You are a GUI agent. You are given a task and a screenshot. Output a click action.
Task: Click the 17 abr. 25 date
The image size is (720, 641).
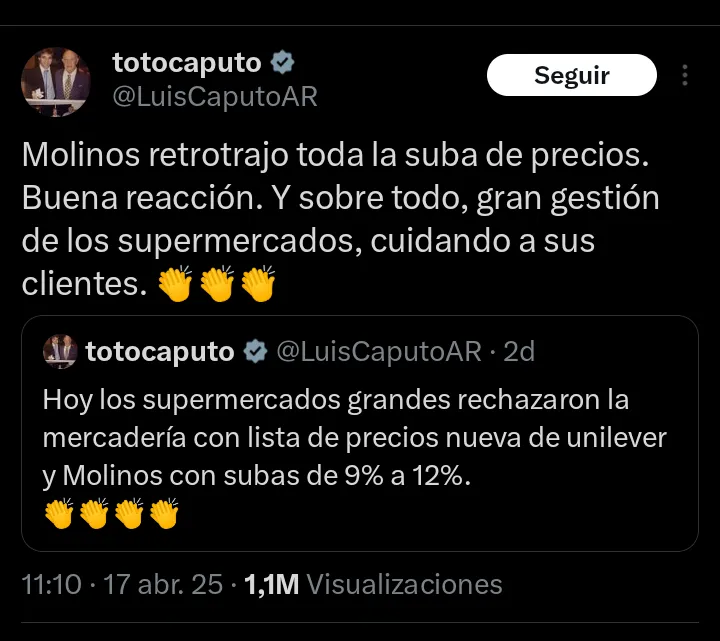click(x=163, y=584)
